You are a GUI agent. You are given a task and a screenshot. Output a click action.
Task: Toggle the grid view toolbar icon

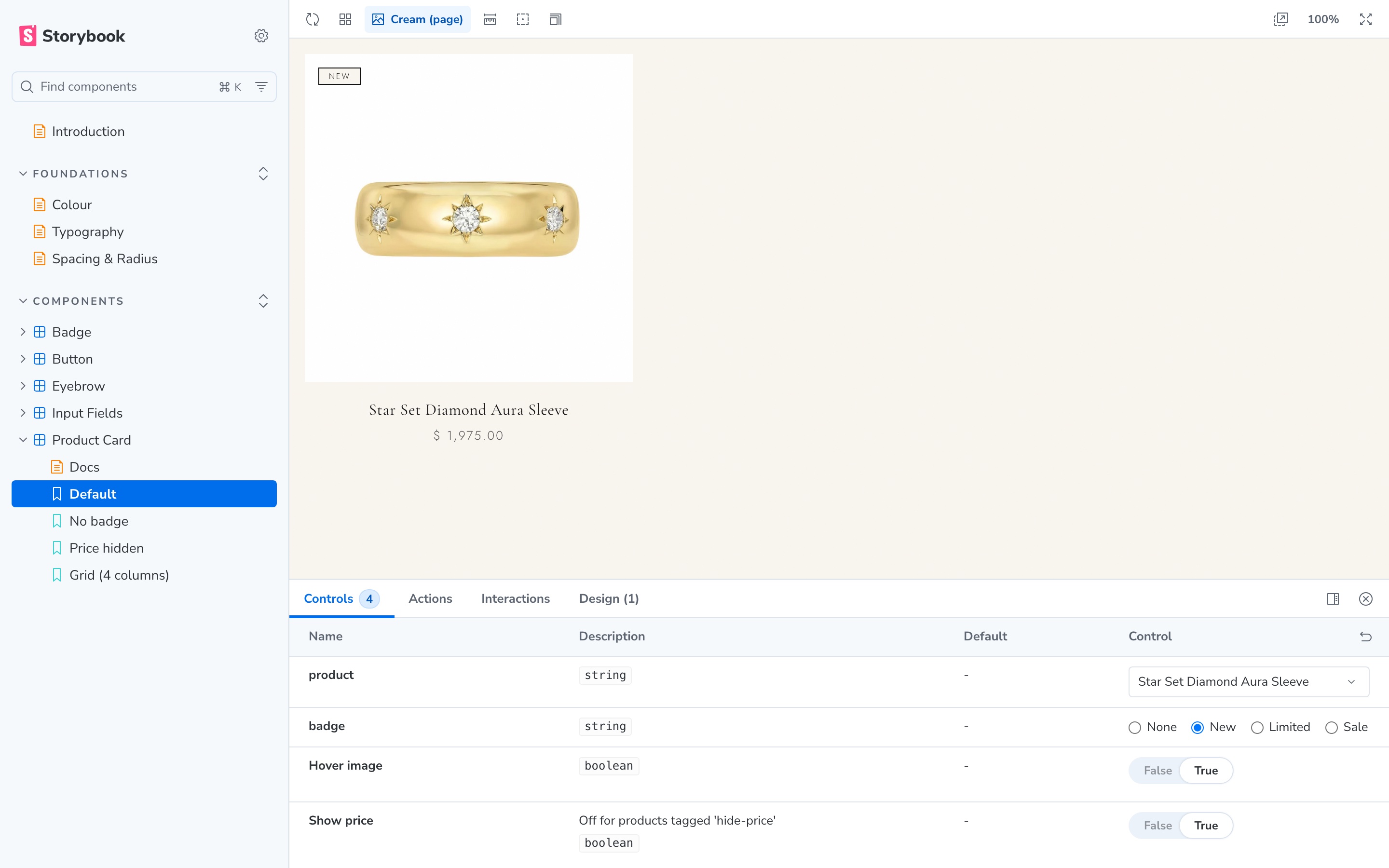point(345,19)
